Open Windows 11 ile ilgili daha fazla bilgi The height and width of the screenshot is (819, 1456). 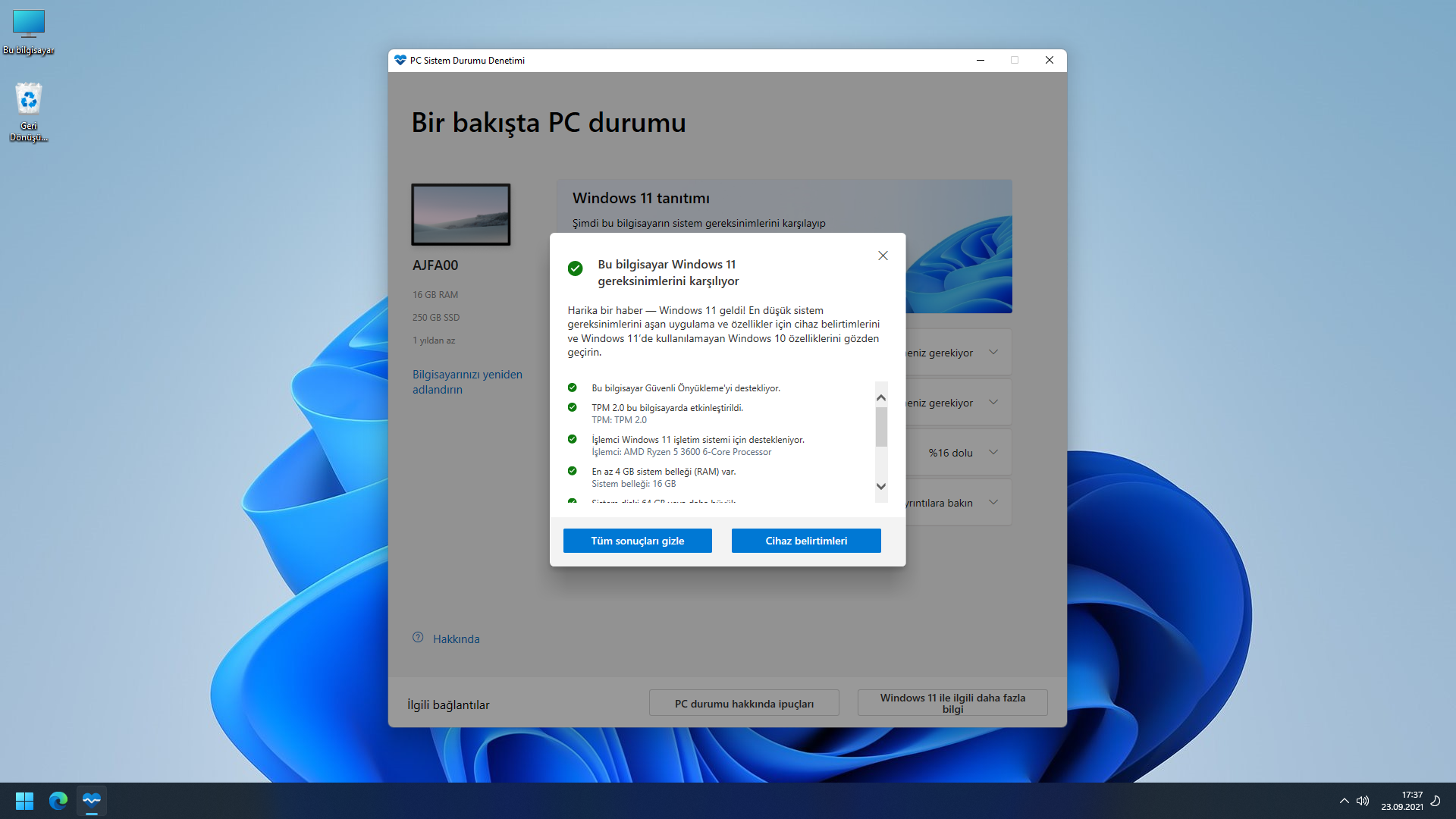(952, 703)
